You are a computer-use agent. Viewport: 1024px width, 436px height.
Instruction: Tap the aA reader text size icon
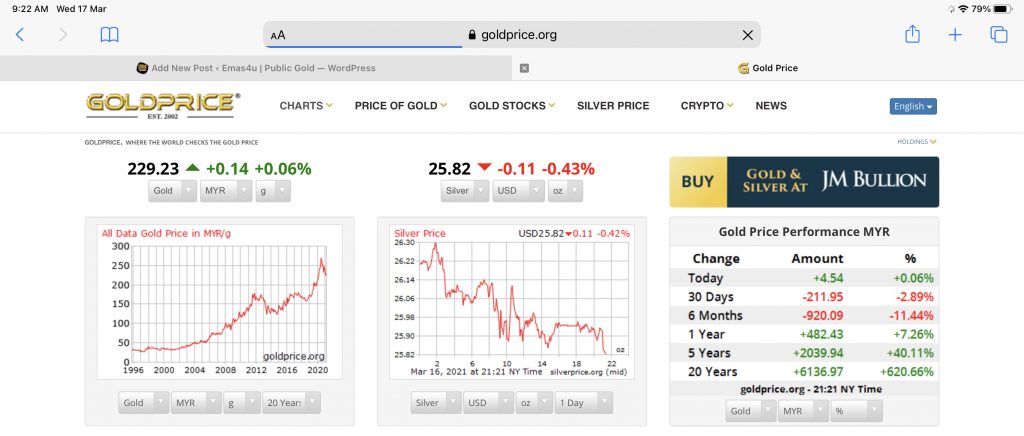[x=278, y=35]
